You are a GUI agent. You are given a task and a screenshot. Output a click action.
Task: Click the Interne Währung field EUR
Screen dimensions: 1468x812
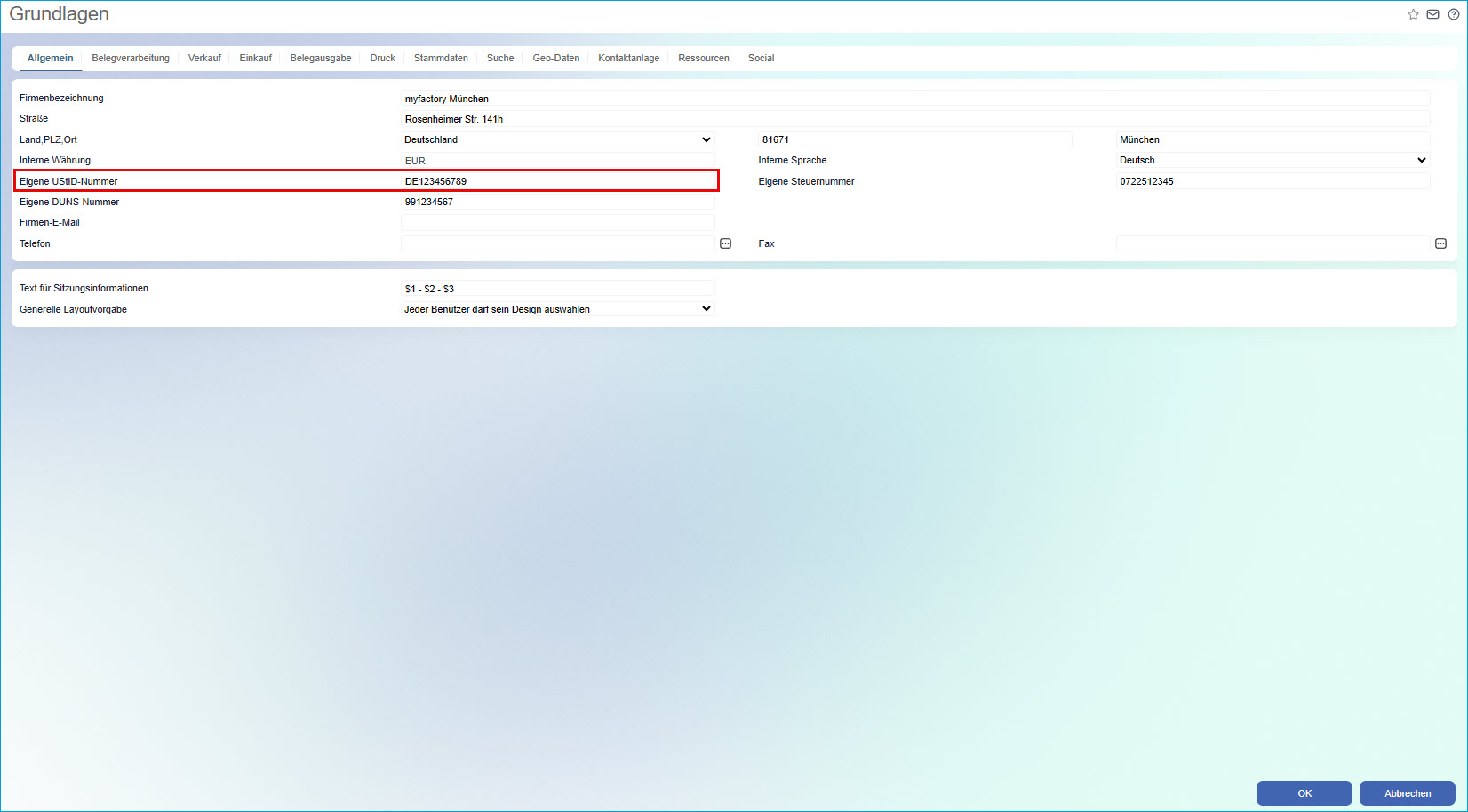coord(558,161)
